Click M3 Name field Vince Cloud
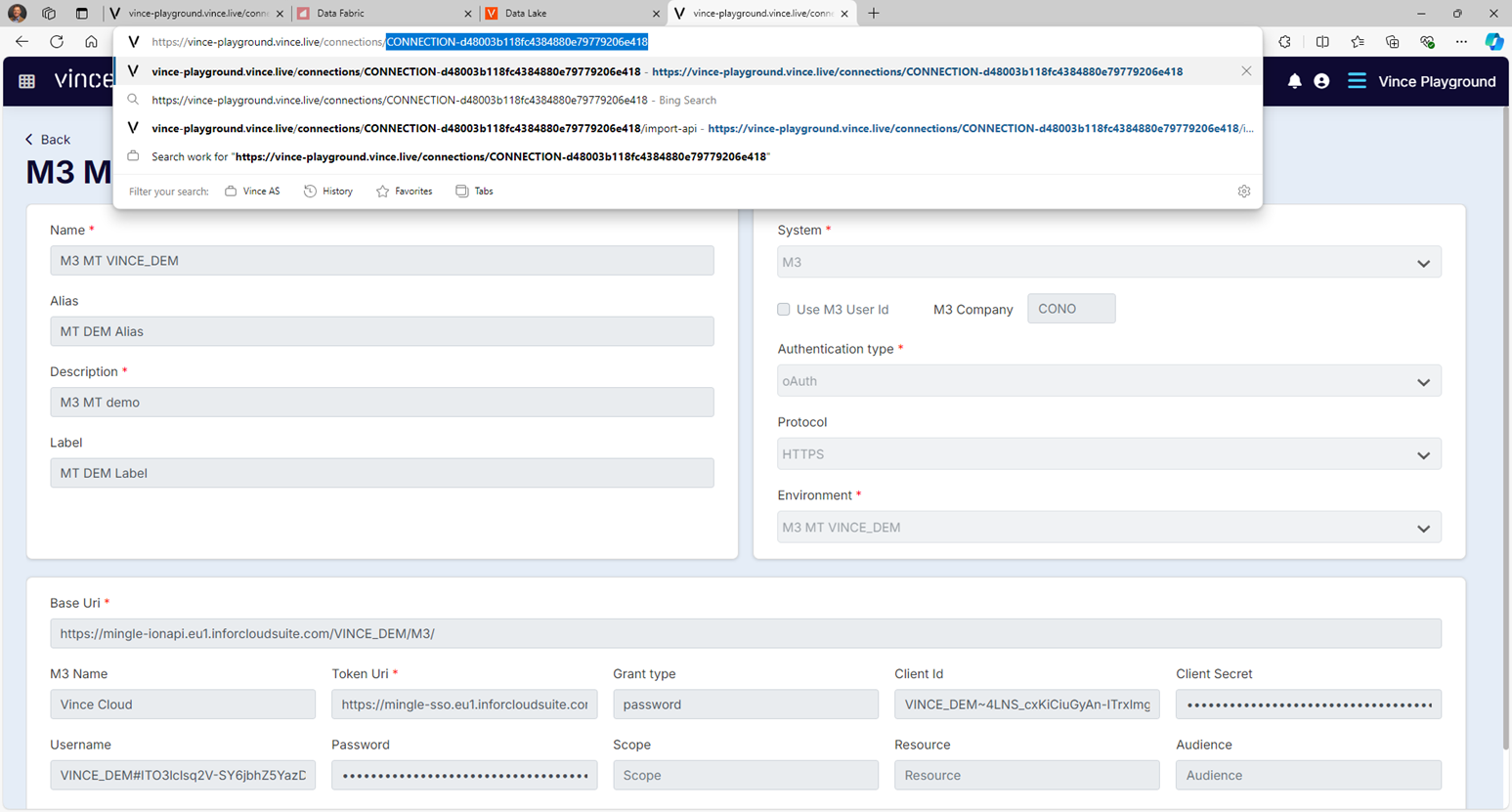The height and width of the screenshot is (812, 1512). (x=183, y=705)
